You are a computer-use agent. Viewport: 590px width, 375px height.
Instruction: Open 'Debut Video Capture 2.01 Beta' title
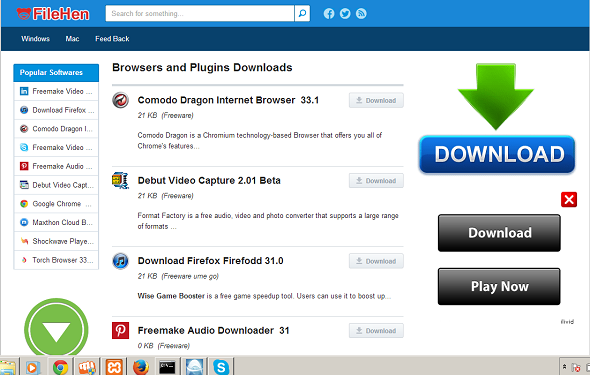pos(209,181)
